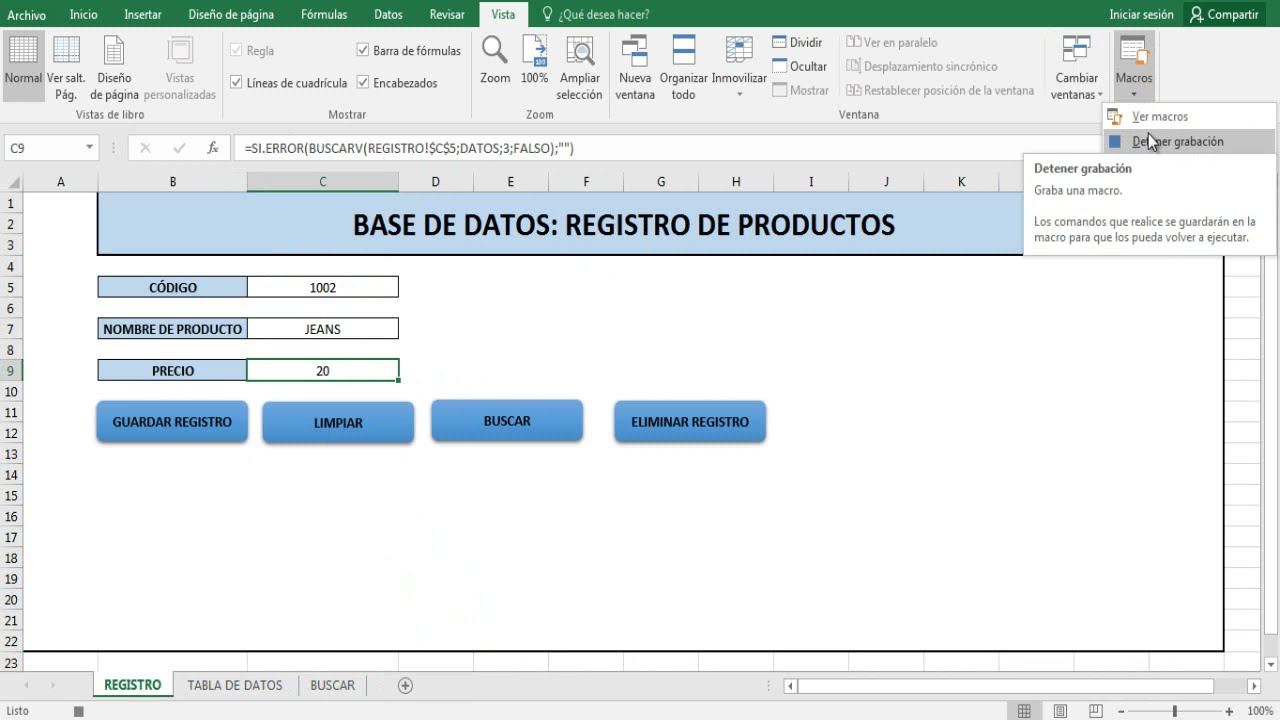The height and width of the screenshot is (720, 1280).
Task: Open the Inicio ribbon tab
Action: 84,15
